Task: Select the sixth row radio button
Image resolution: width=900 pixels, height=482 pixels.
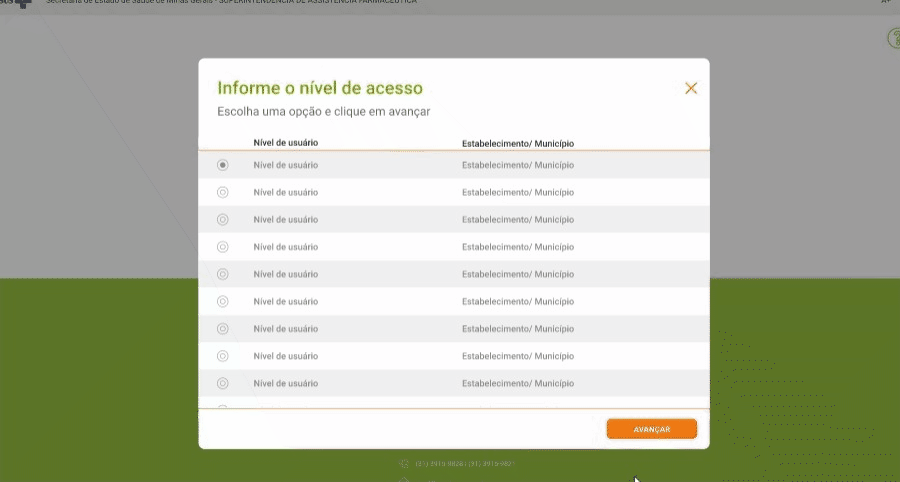Action: pos(223,301)
